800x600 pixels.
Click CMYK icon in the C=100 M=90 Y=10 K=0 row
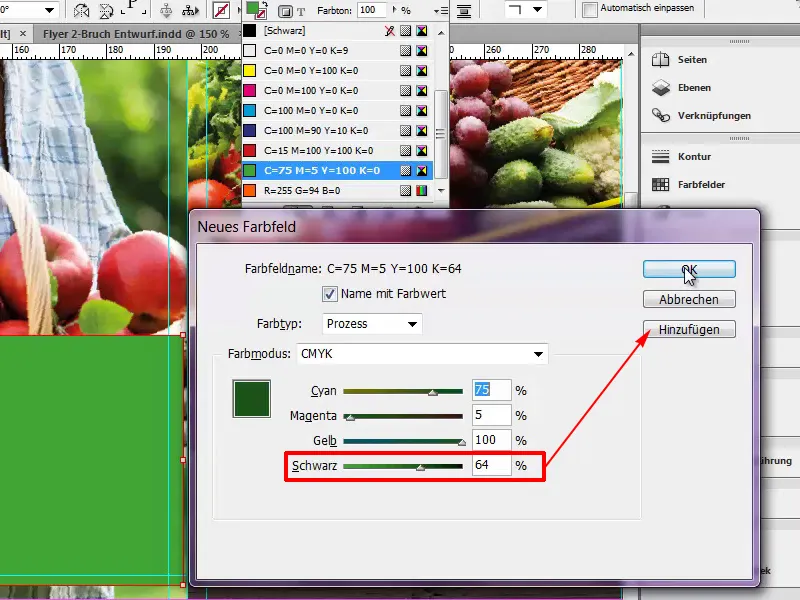422,131
